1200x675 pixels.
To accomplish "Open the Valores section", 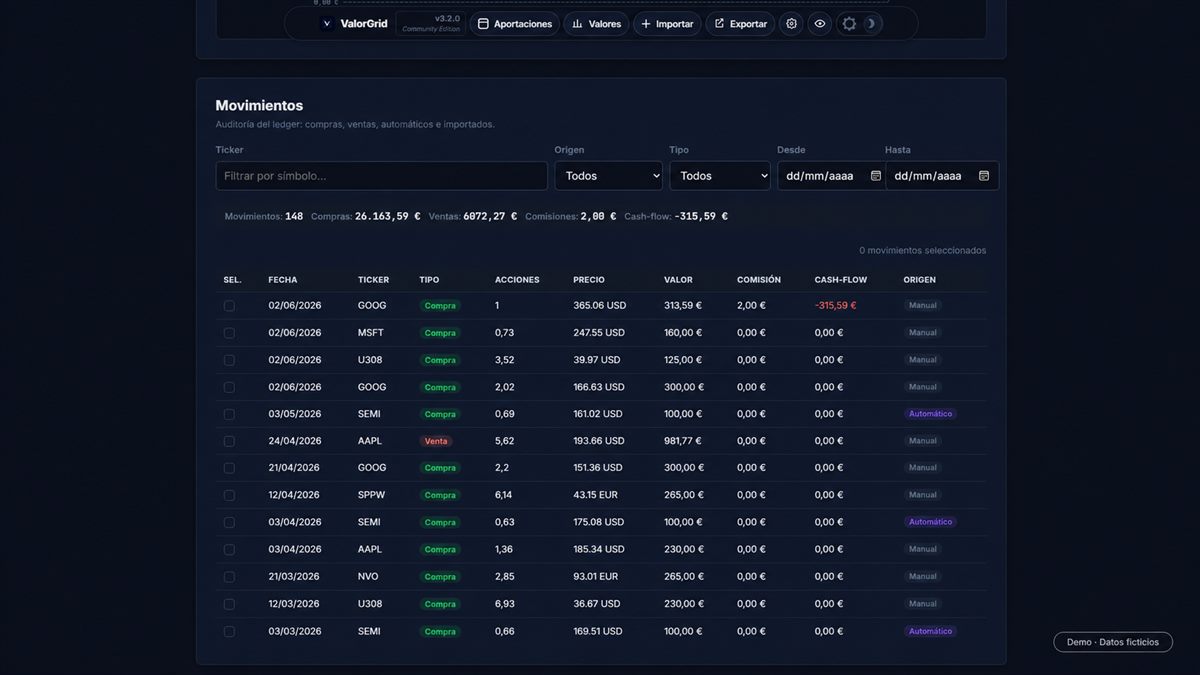I will point(596,23).
